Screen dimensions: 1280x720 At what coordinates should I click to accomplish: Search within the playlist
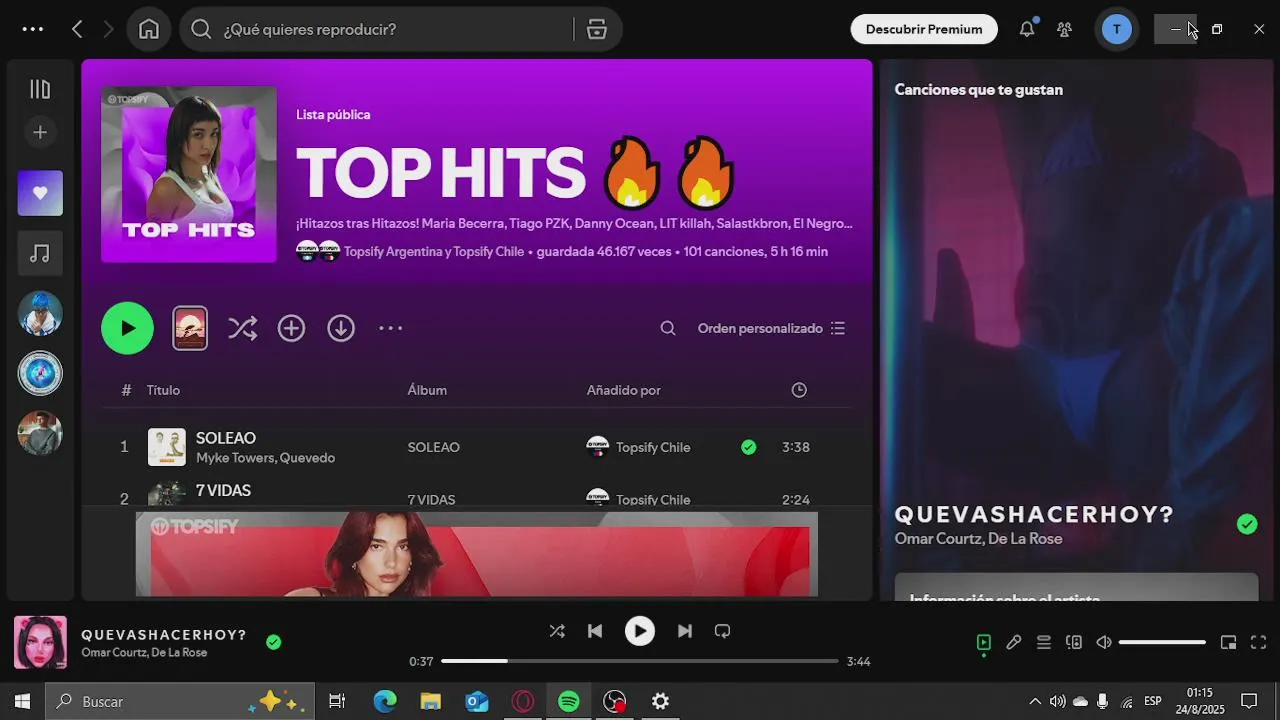coord(668,328)
